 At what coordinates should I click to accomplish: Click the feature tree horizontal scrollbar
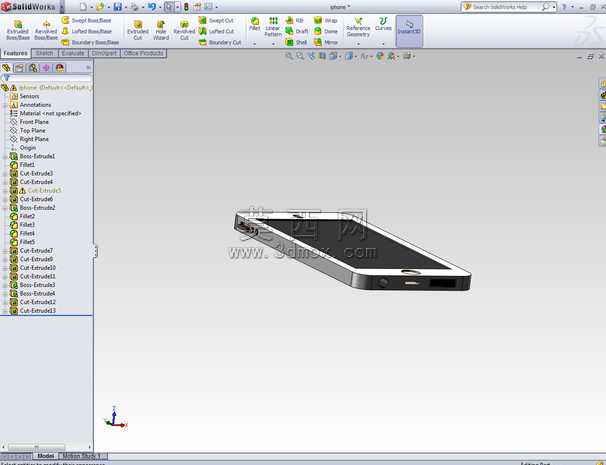tap(36, 447)
